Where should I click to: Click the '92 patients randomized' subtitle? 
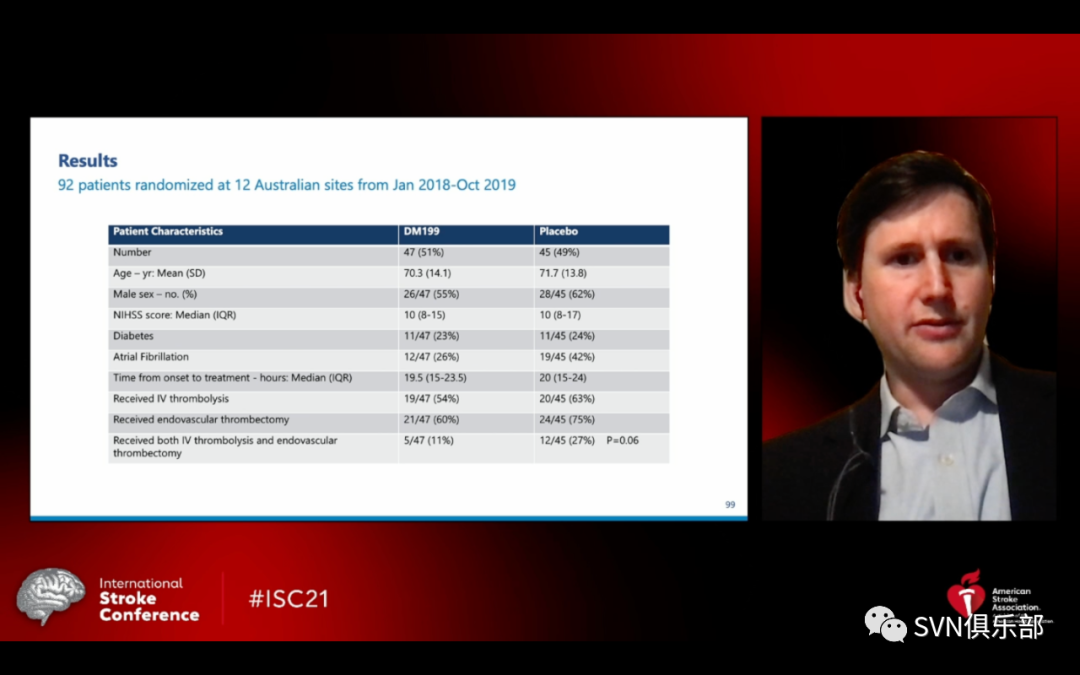point(287,185)
